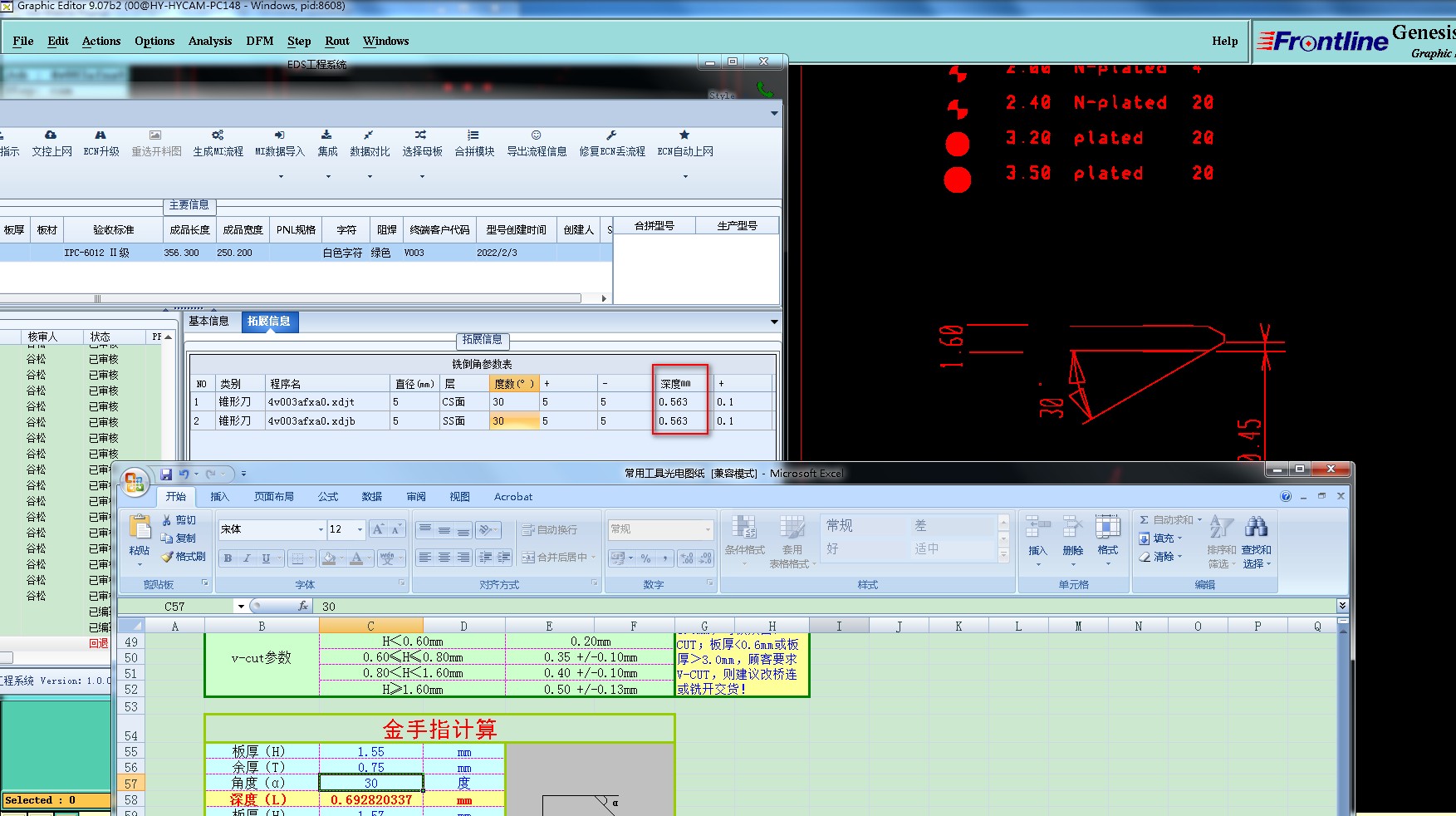This screenshot has width=1456, height=816.
Task: Increase font size in Excel ribbon
Action: (378, 529)
